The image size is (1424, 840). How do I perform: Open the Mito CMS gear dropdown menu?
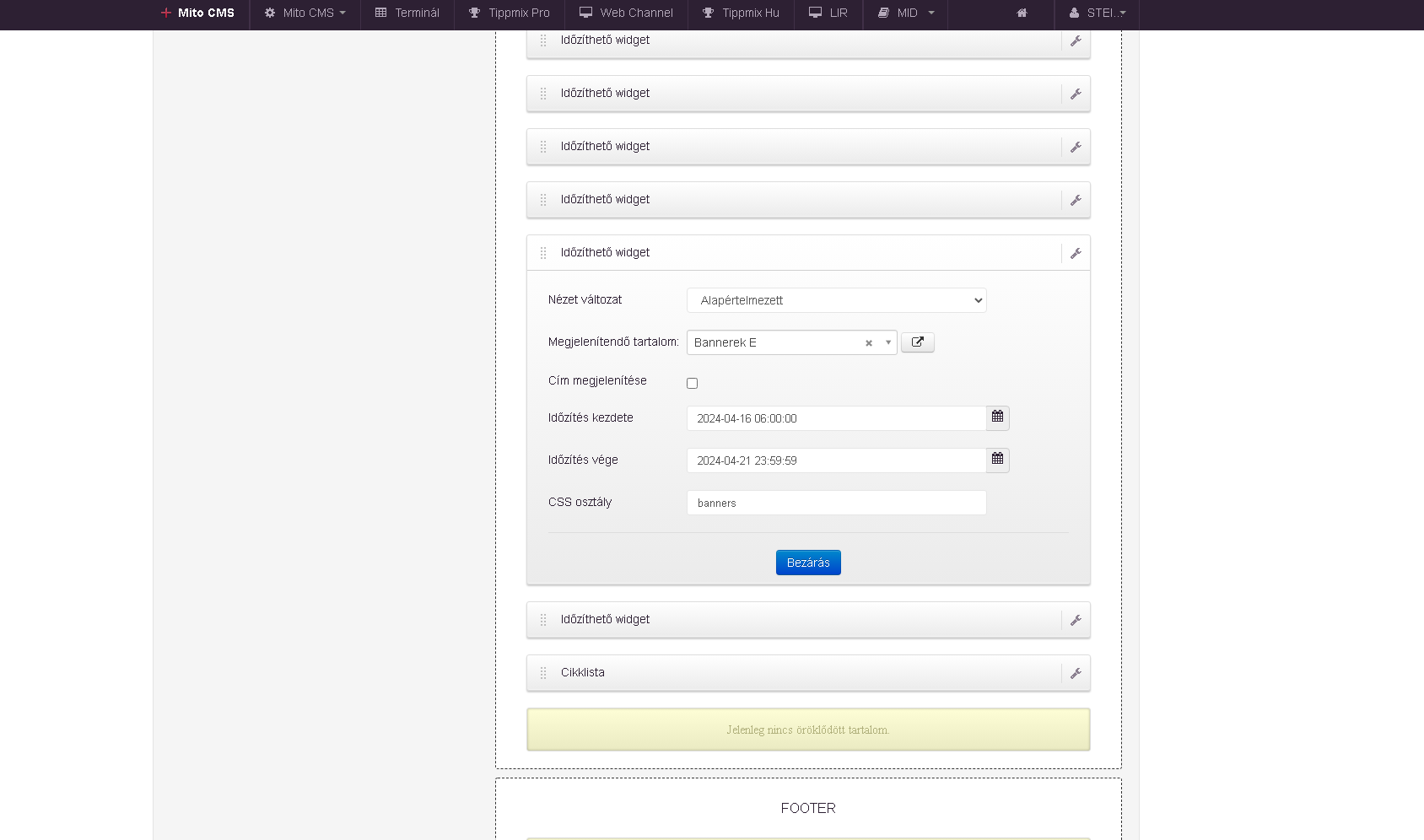click(305, 13)
